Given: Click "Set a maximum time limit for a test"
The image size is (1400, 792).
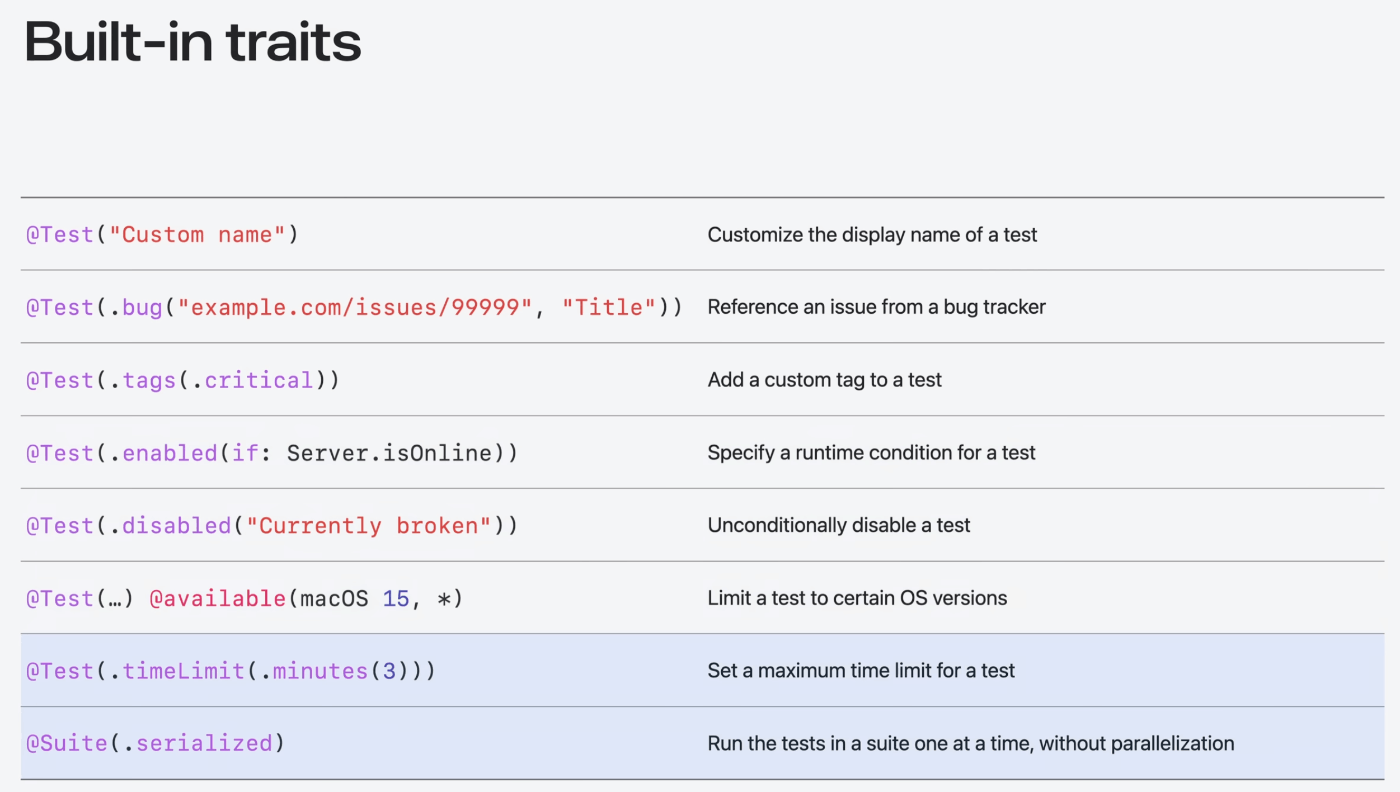Looking at the screenshot, I should (x=861, y=671).
